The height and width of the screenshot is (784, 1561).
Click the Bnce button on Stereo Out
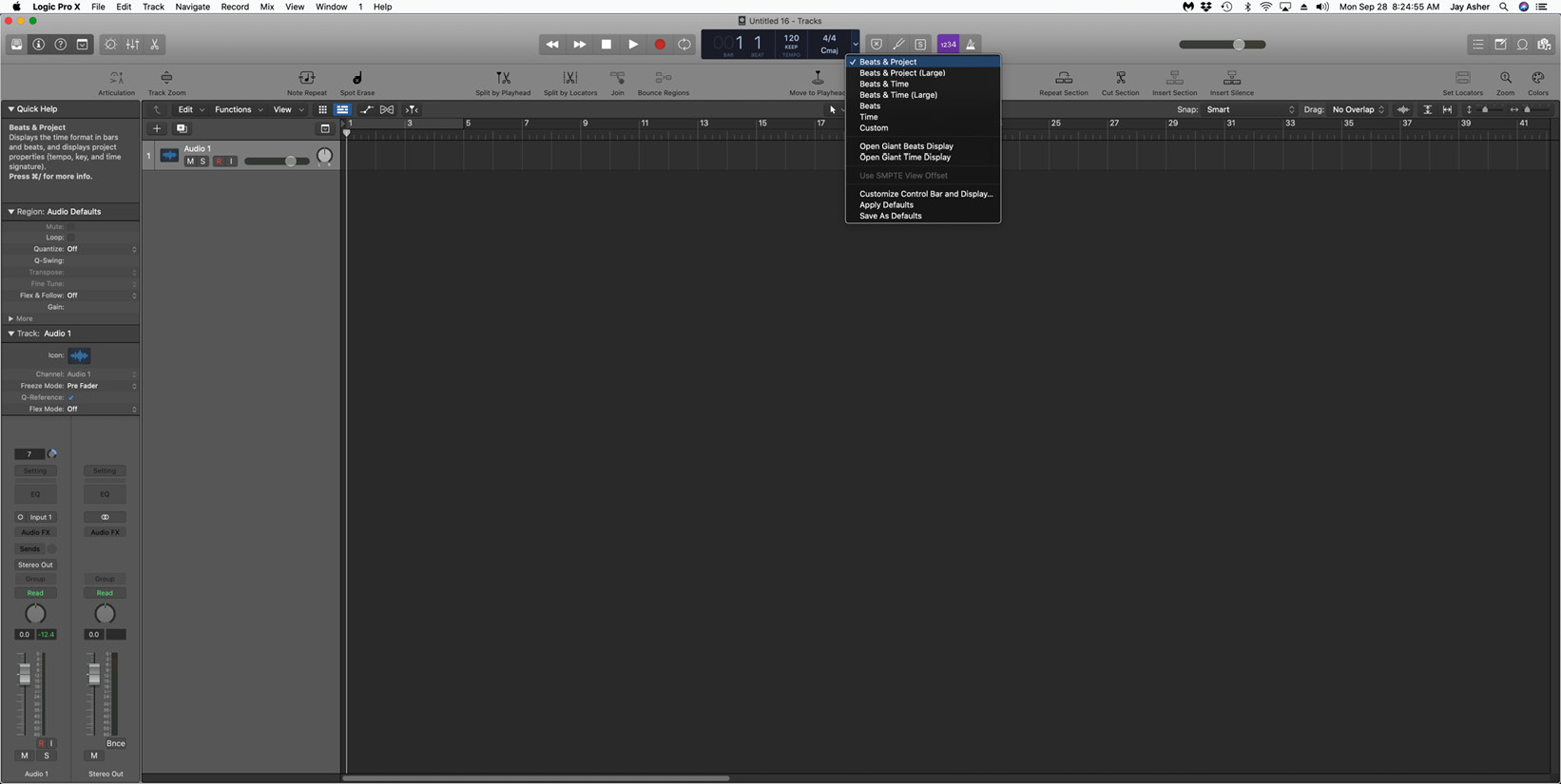[116, 743]
